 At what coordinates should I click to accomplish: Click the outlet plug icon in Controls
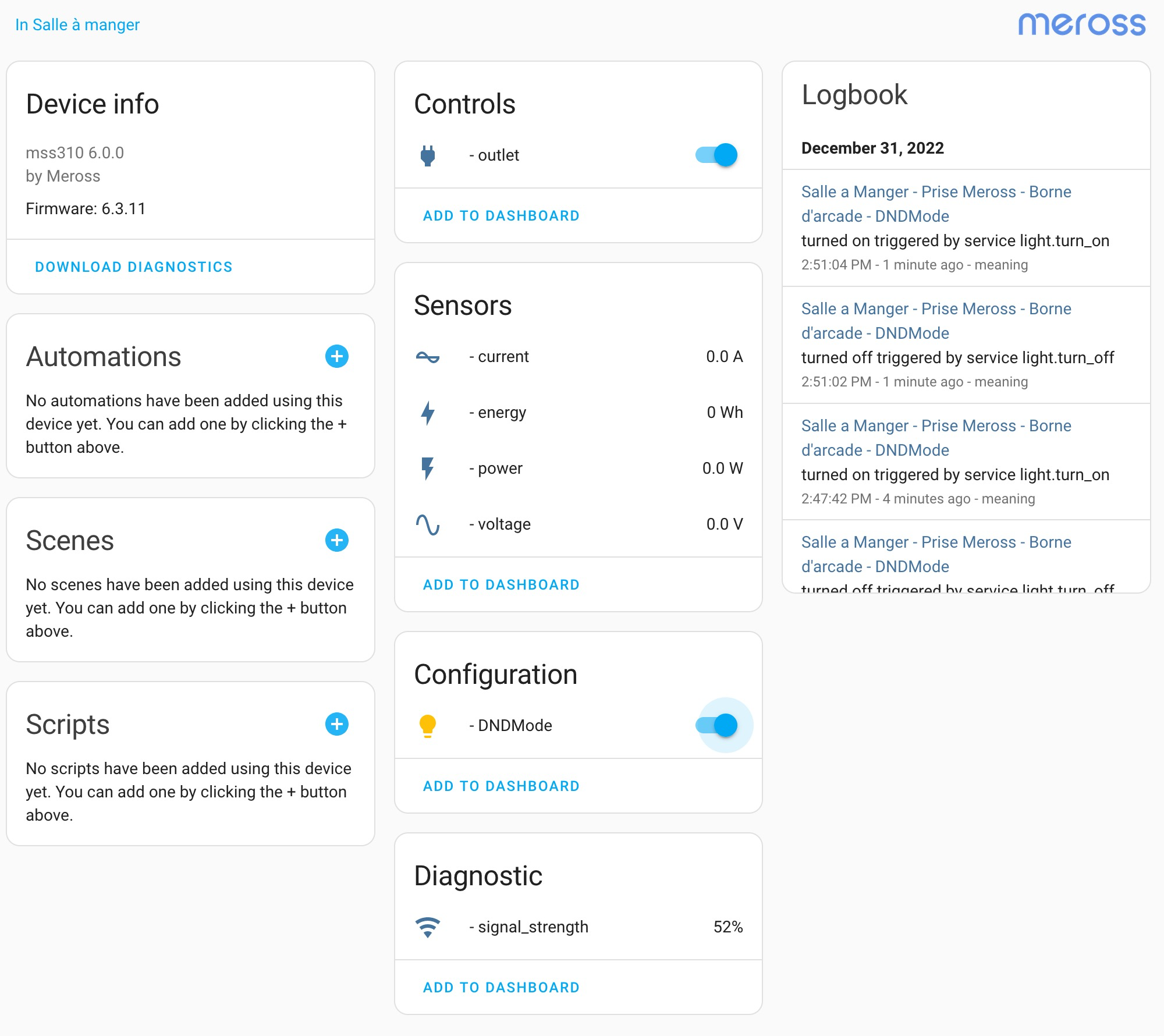coord(429,155)
